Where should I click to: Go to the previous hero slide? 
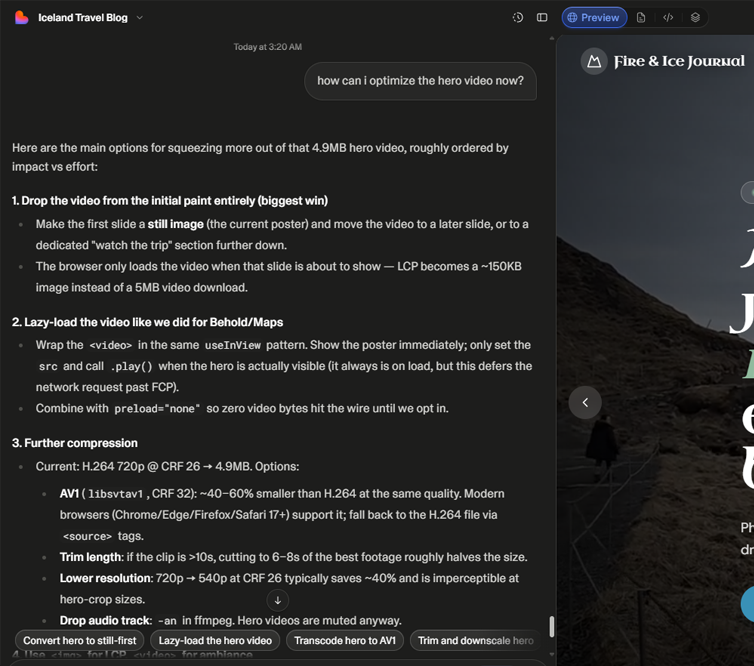pyautogui.click(x=585, y=402)
